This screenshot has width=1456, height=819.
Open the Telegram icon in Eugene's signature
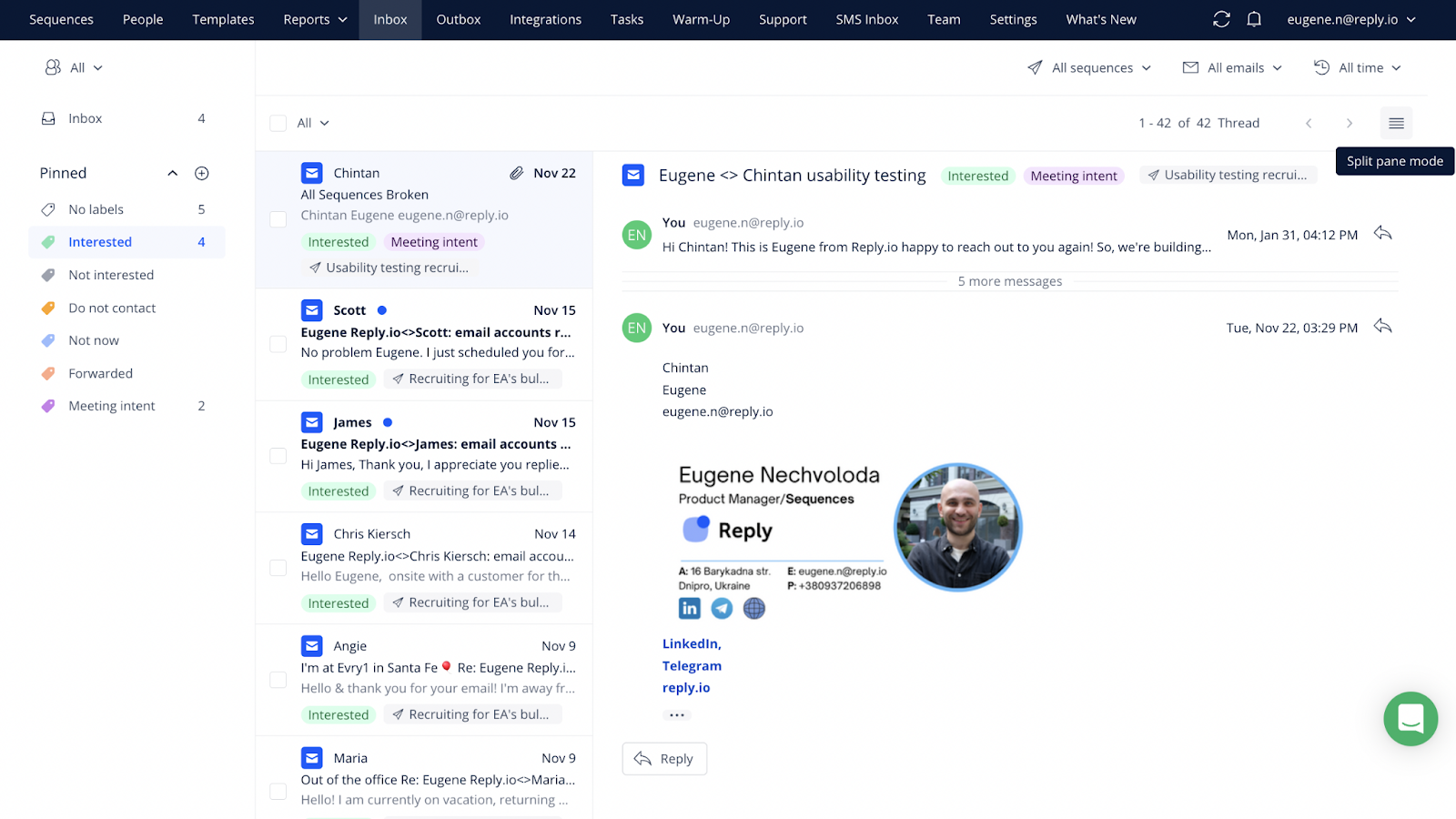[722, 608]
